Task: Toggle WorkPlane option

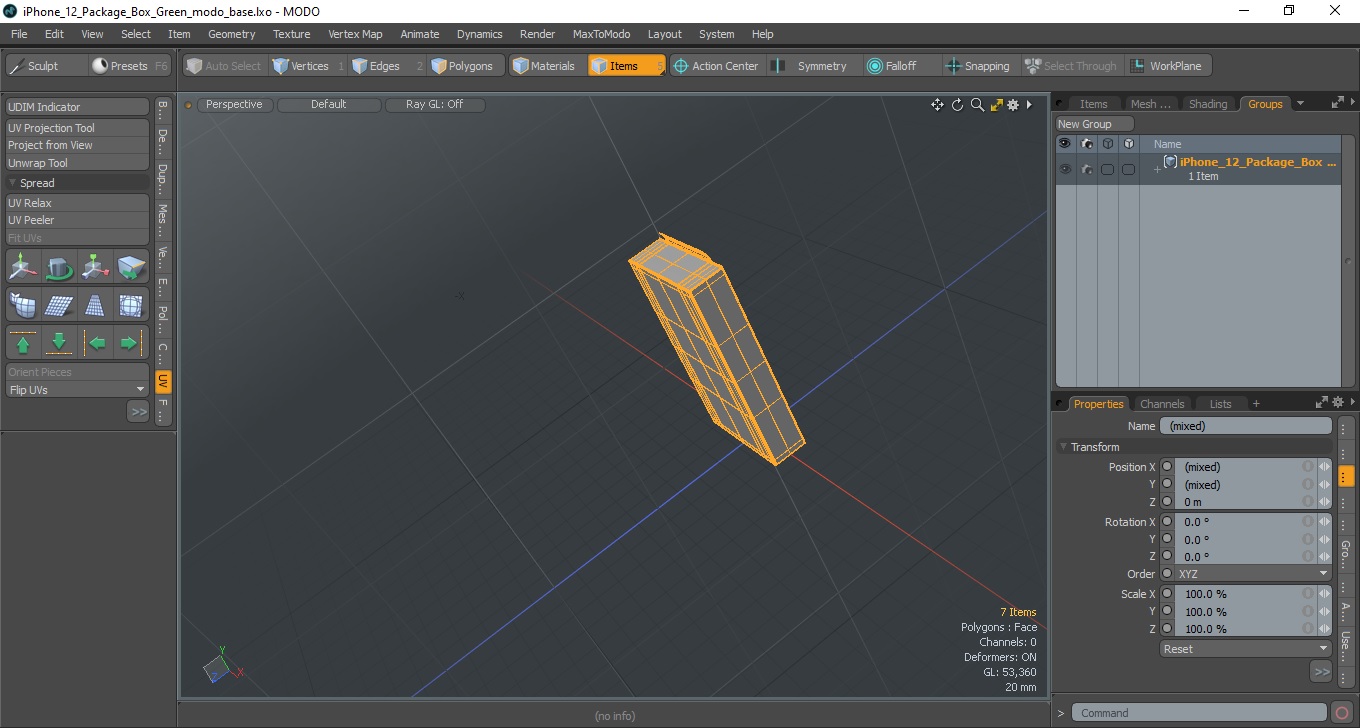Action: point(1168,66)
